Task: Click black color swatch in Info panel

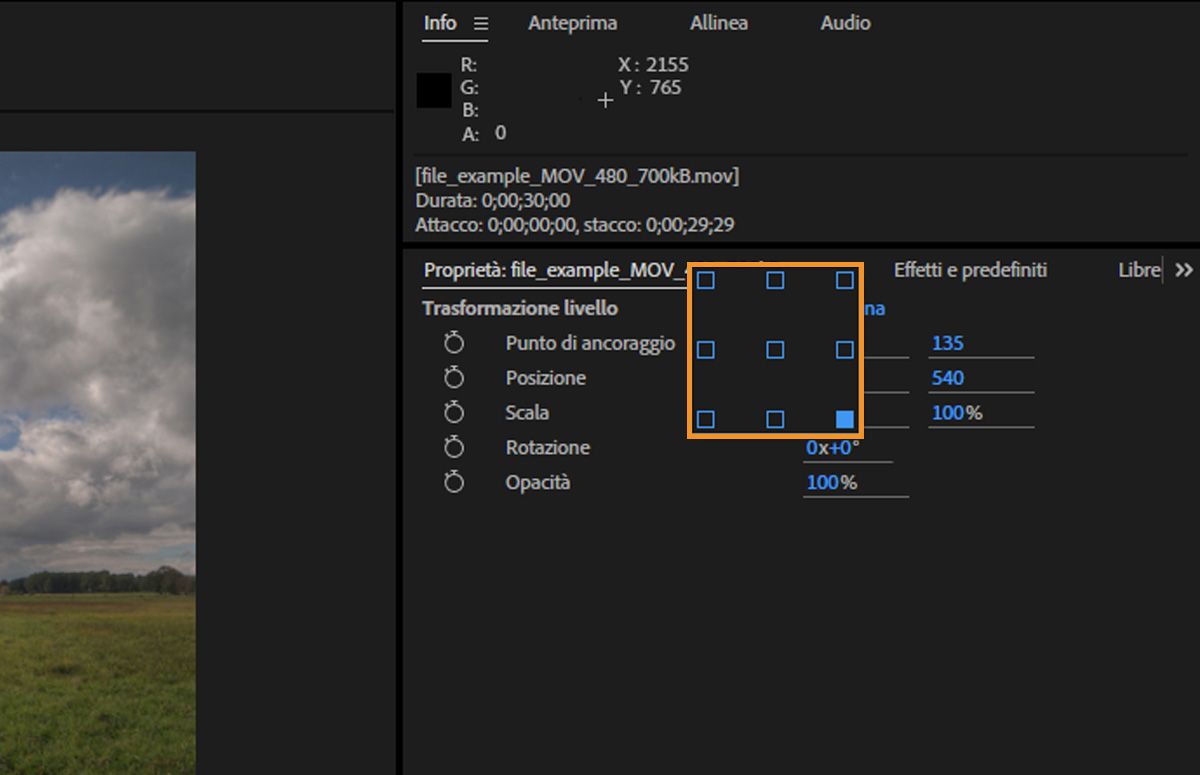Action: (434, 90)
